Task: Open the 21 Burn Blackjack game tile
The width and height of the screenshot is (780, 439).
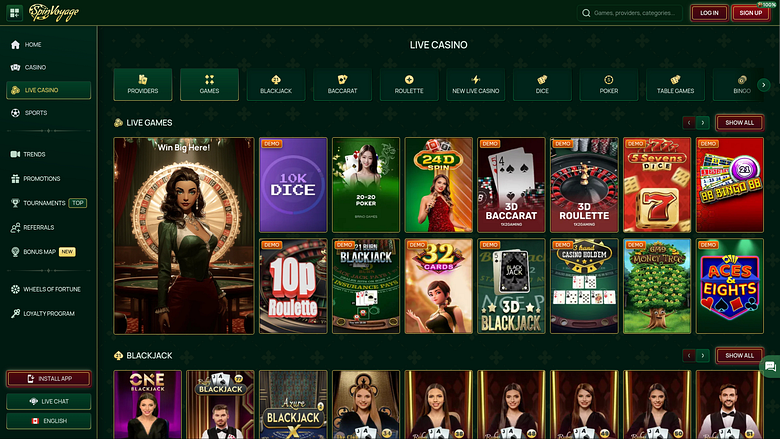Action: coord(366,286)
